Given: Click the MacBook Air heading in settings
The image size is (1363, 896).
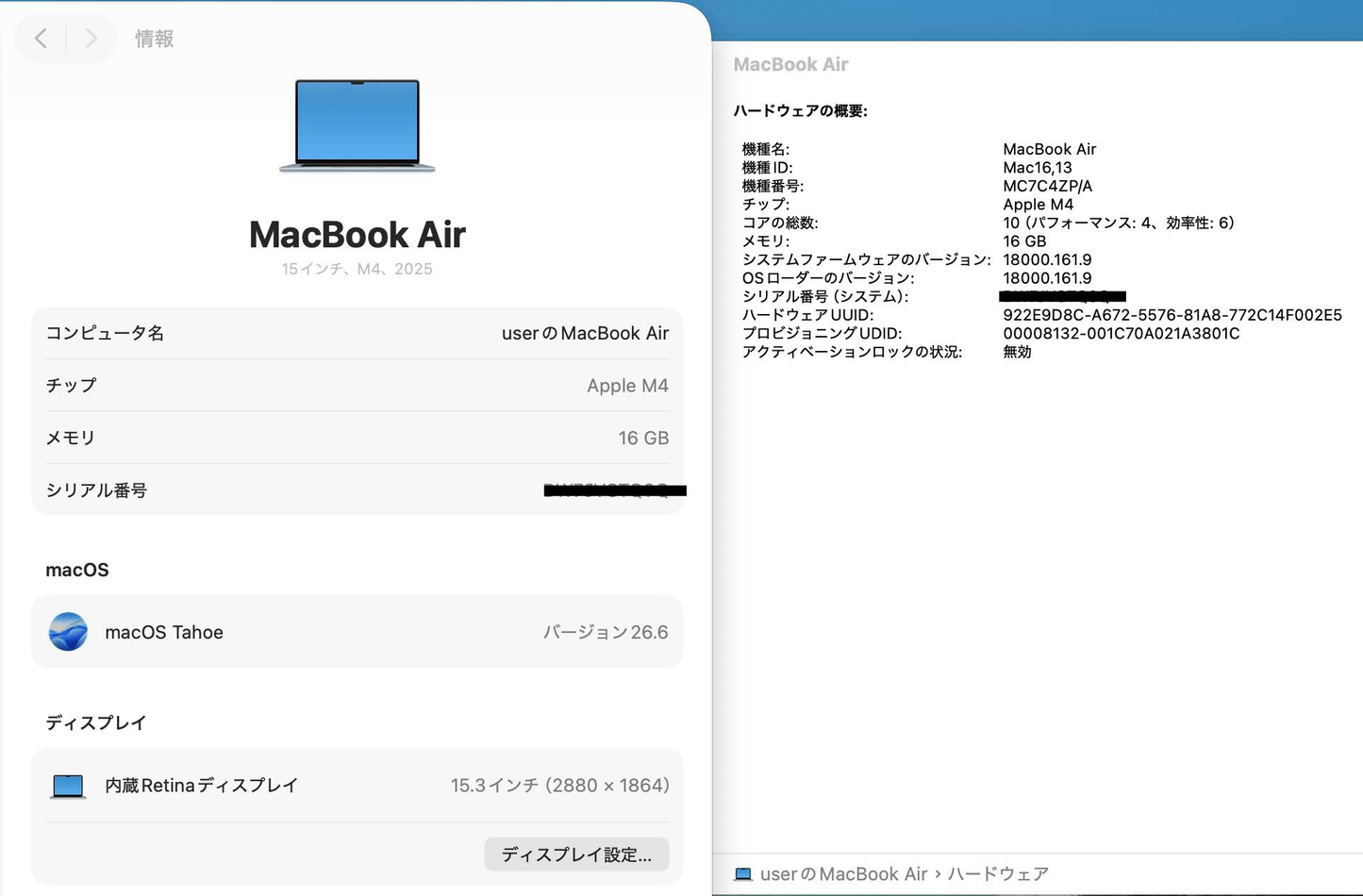Looking at the screenshot, I should click(x=357, y=235).
